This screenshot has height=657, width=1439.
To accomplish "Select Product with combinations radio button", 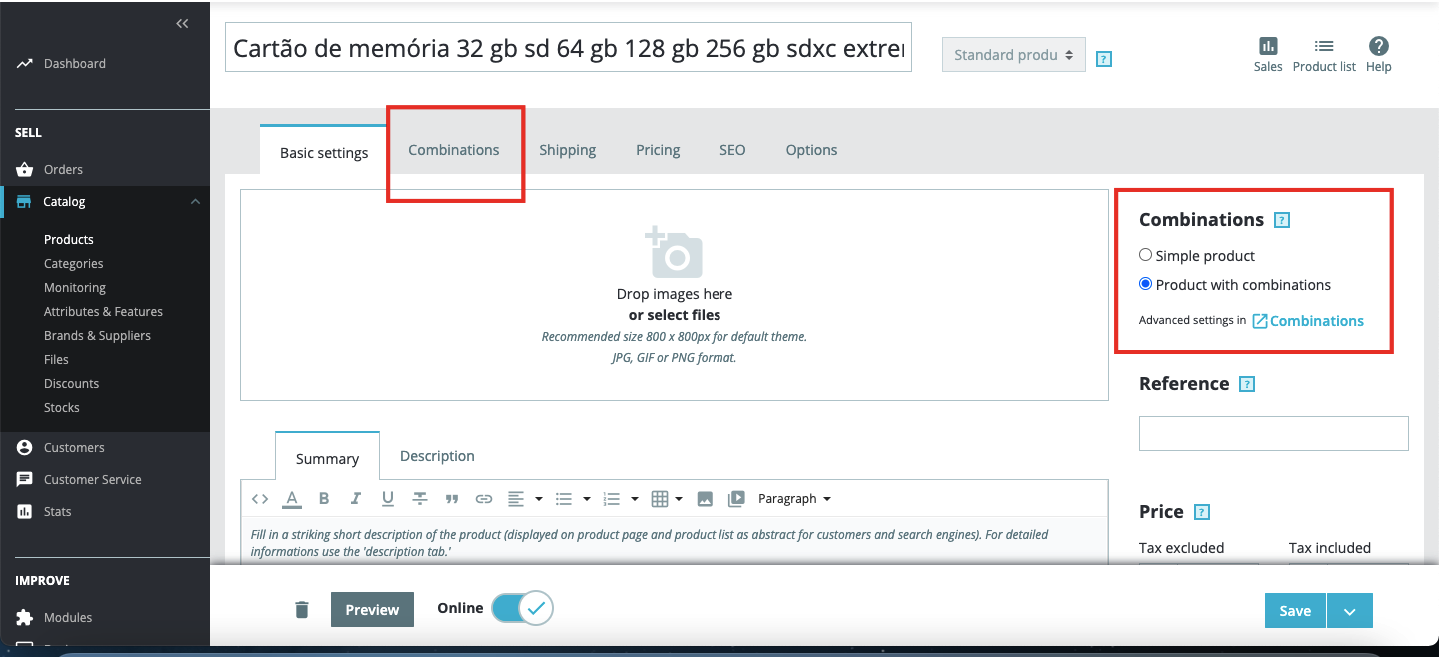I will (1146, 284).
